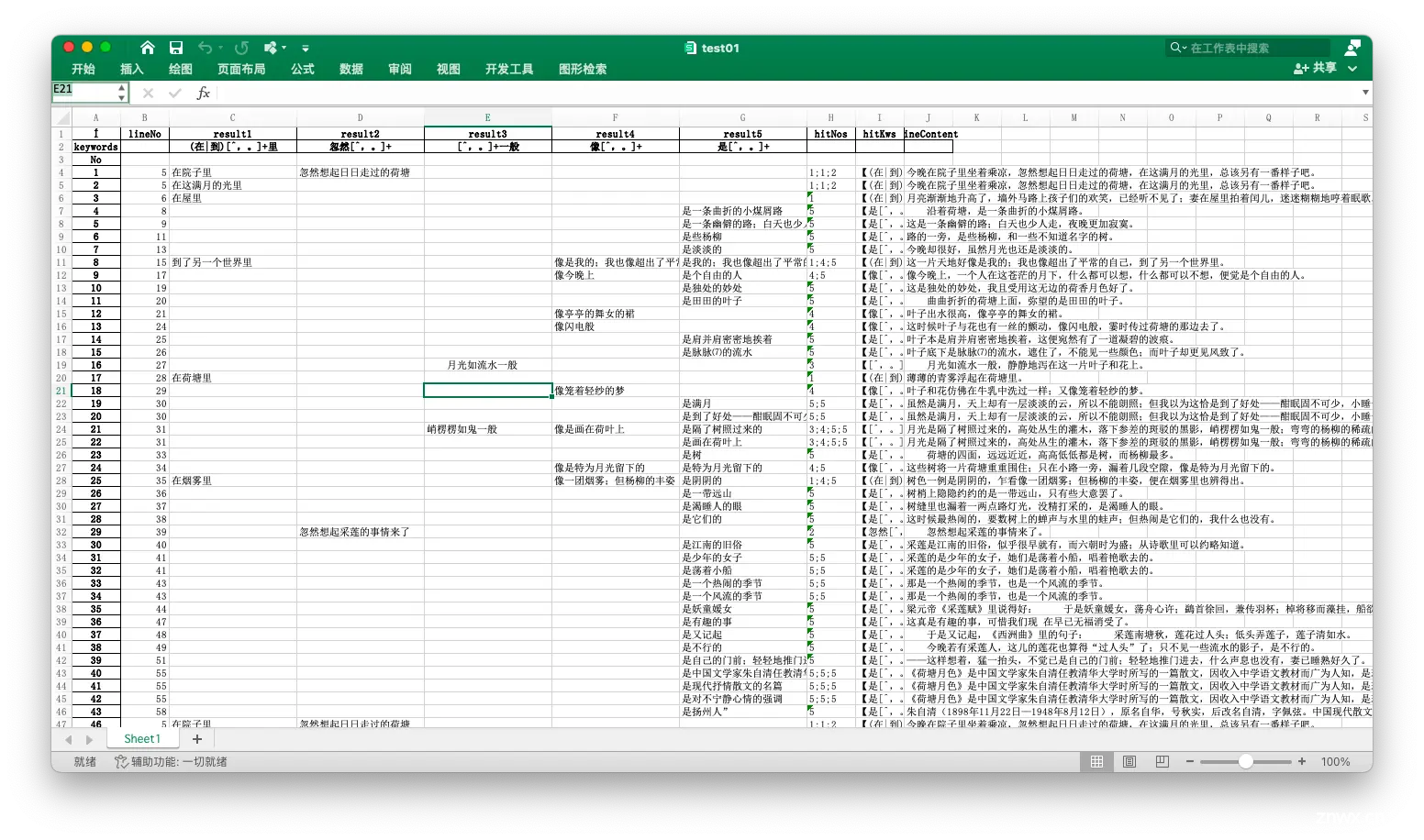Click the keywords cell in column A
The width and height of the screenshot is (1424, 840).
click(95, 147)
